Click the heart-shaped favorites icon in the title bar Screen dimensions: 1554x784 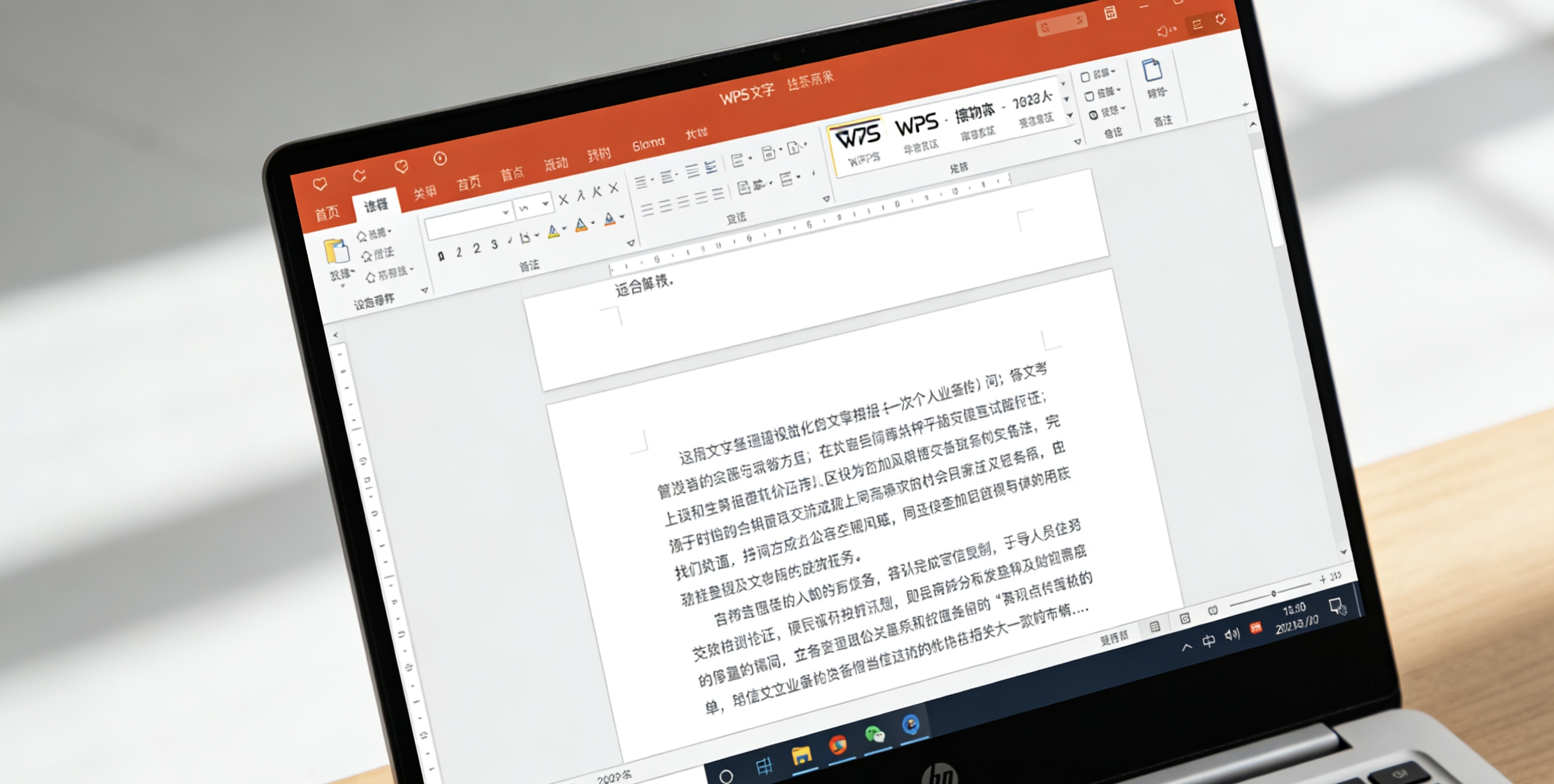tap(321, 185)
